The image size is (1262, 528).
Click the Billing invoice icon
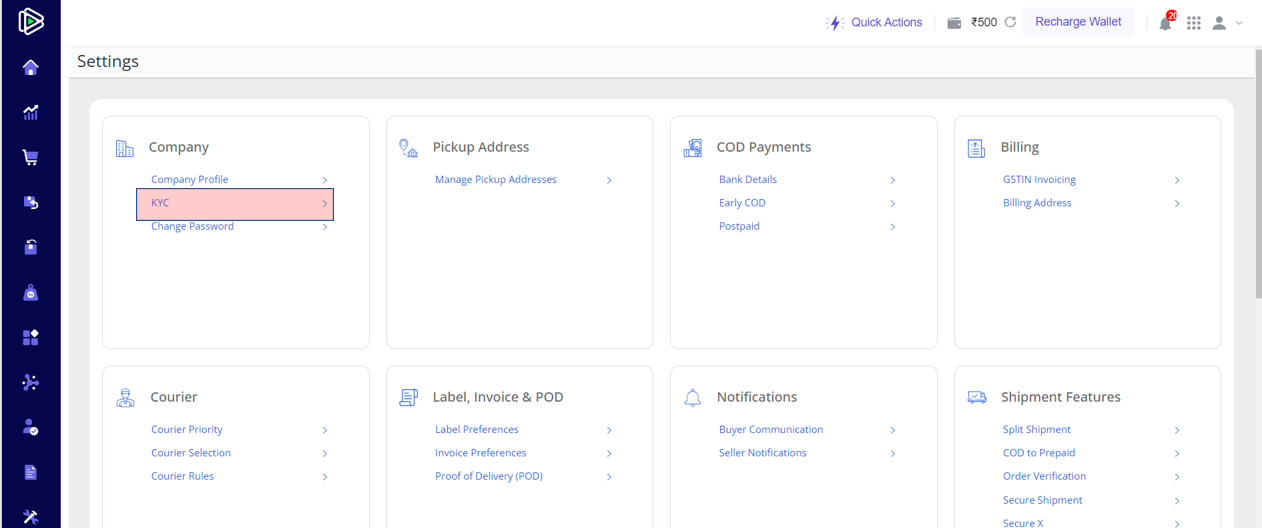pyautogui.click(x=976, y=148)
